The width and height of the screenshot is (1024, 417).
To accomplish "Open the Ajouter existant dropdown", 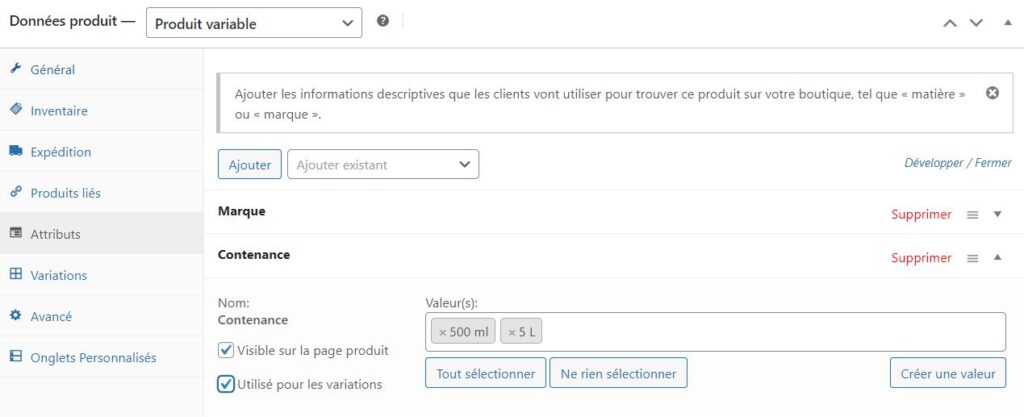I will [382, 164].
